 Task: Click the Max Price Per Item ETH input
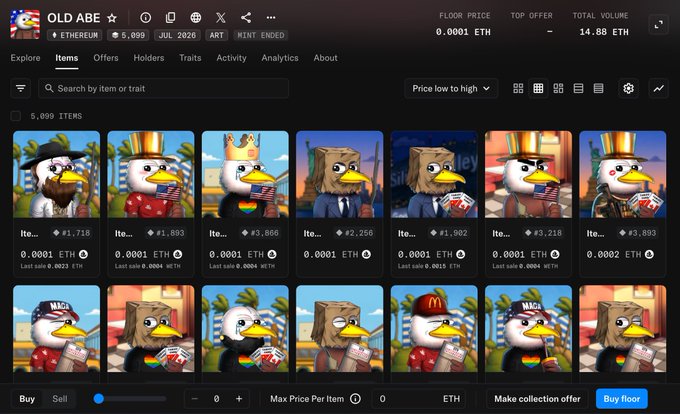[x=419, y=399]
